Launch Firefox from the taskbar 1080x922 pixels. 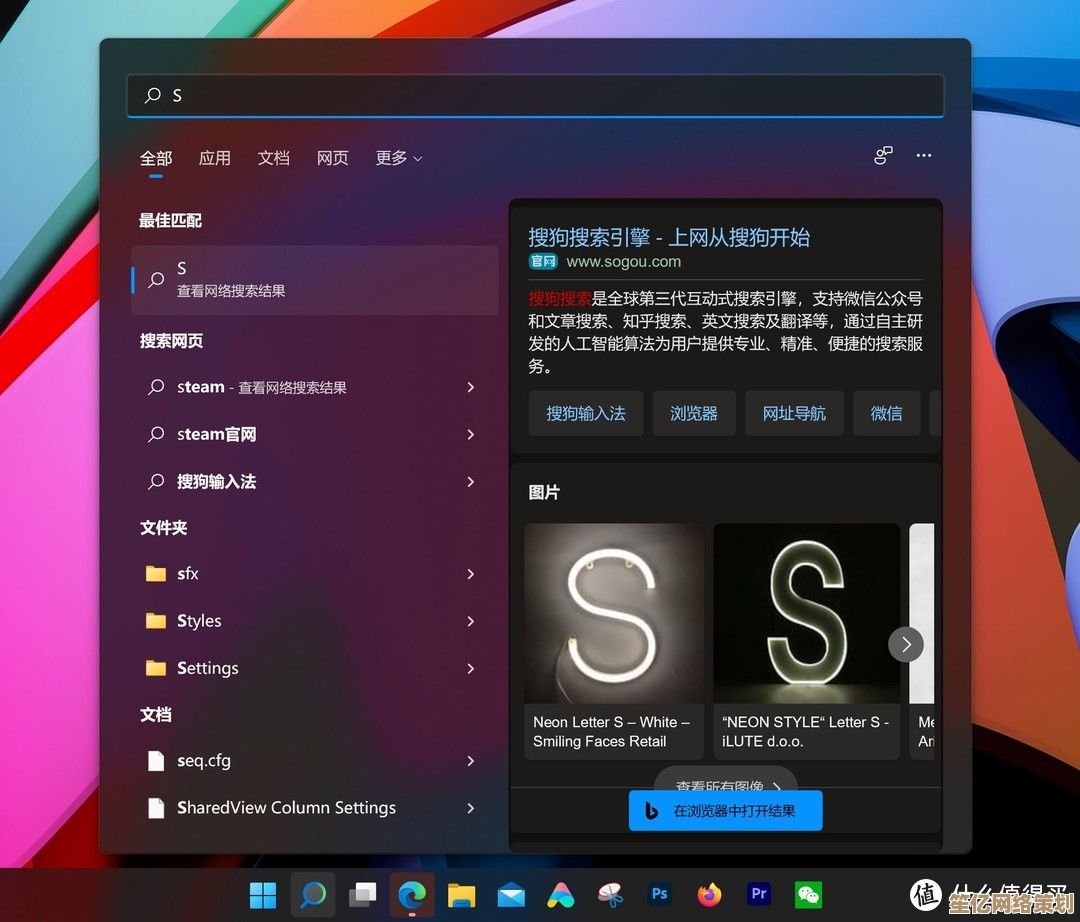[x=709, y=894]
